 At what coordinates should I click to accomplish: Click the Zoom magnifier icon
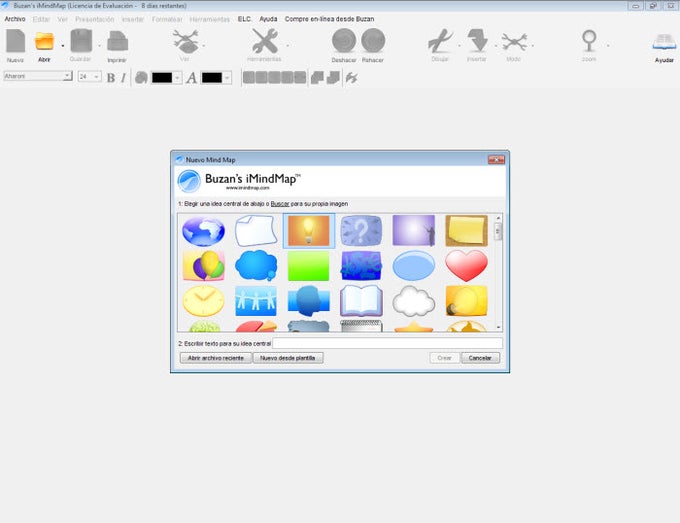click(x=589, y=41)
